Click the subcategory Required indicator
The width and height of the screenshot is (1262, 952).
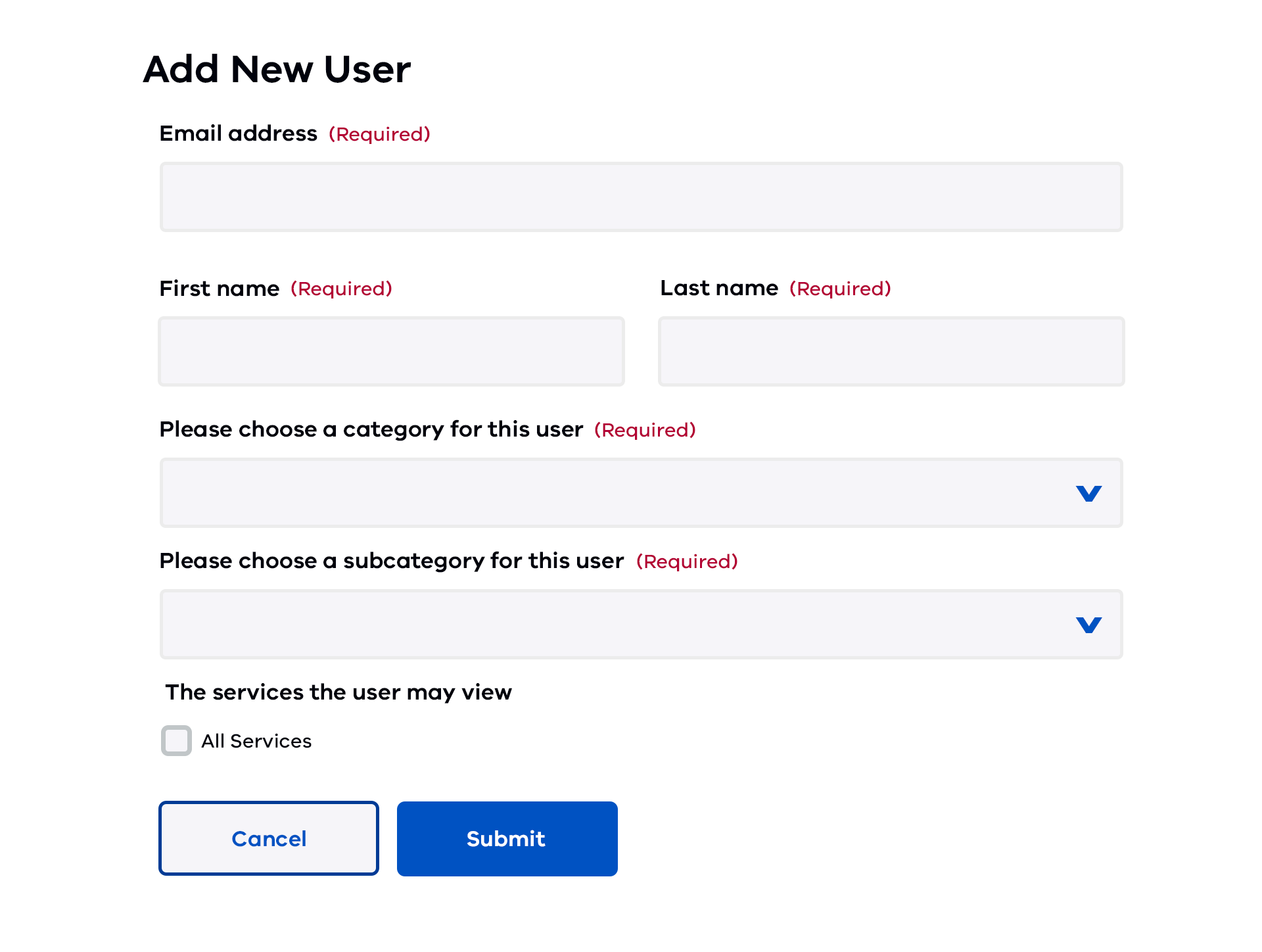(688, 562)
